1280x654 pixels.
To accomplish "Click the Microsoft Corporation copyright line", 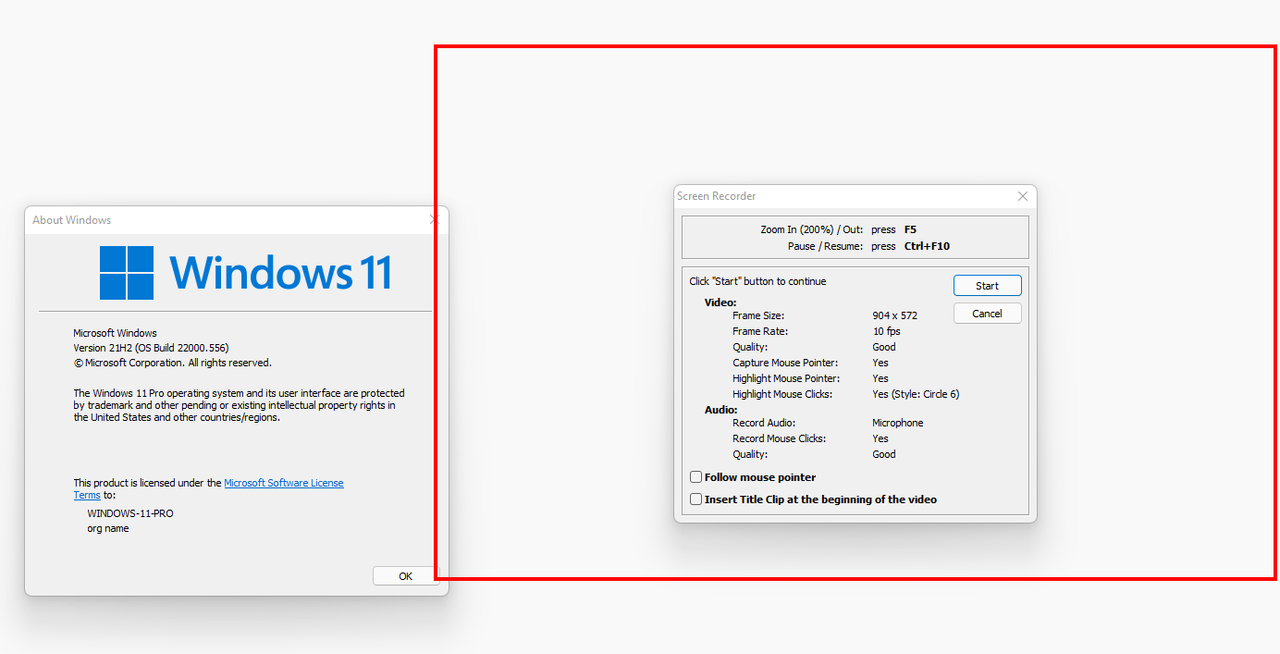I will tap(172, 363).
